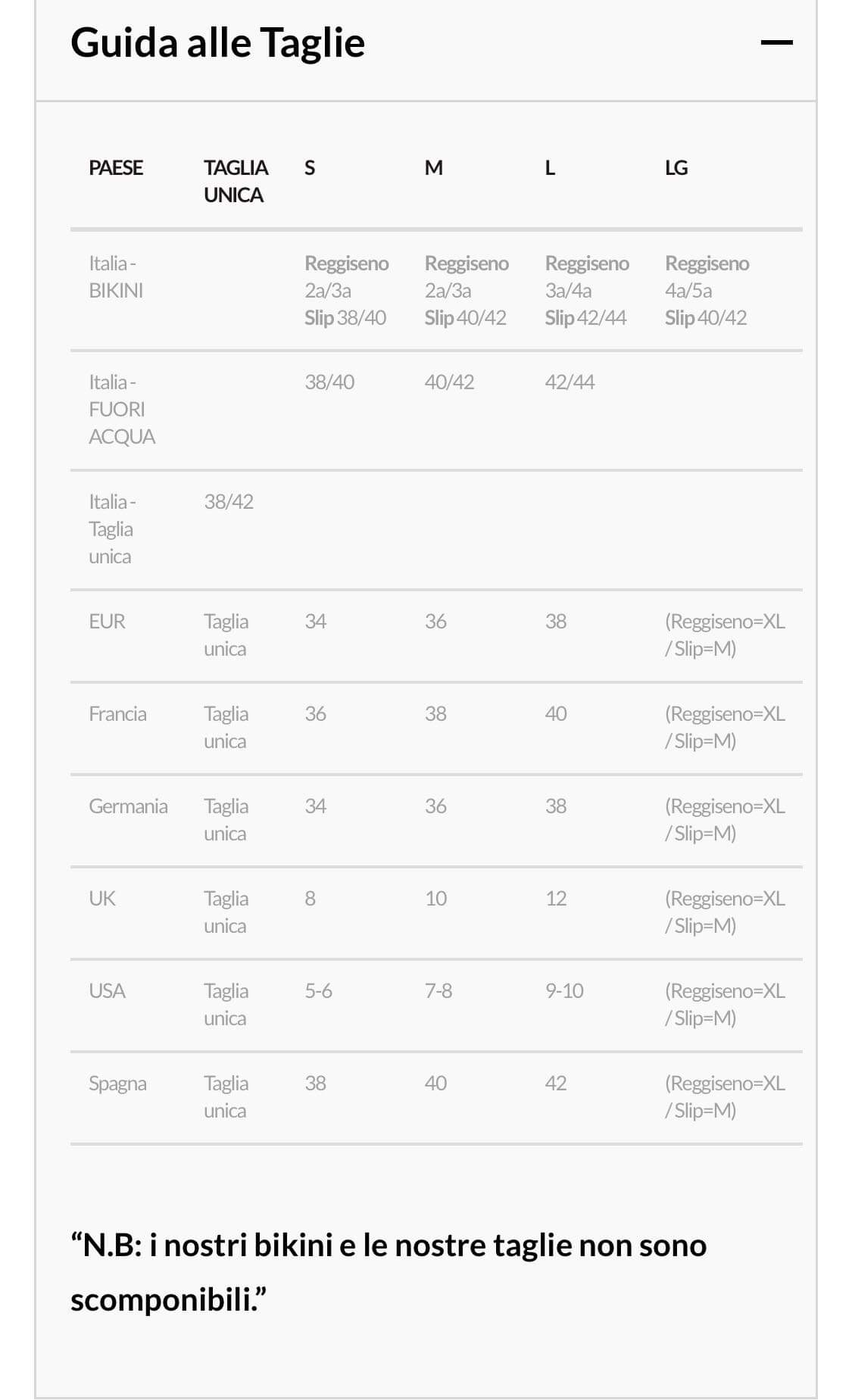Click USA row Reggiseno=XL / Slip=M cell
Image resolution: width=852 pixels, height=1400 pixels.
(724, 1005)
